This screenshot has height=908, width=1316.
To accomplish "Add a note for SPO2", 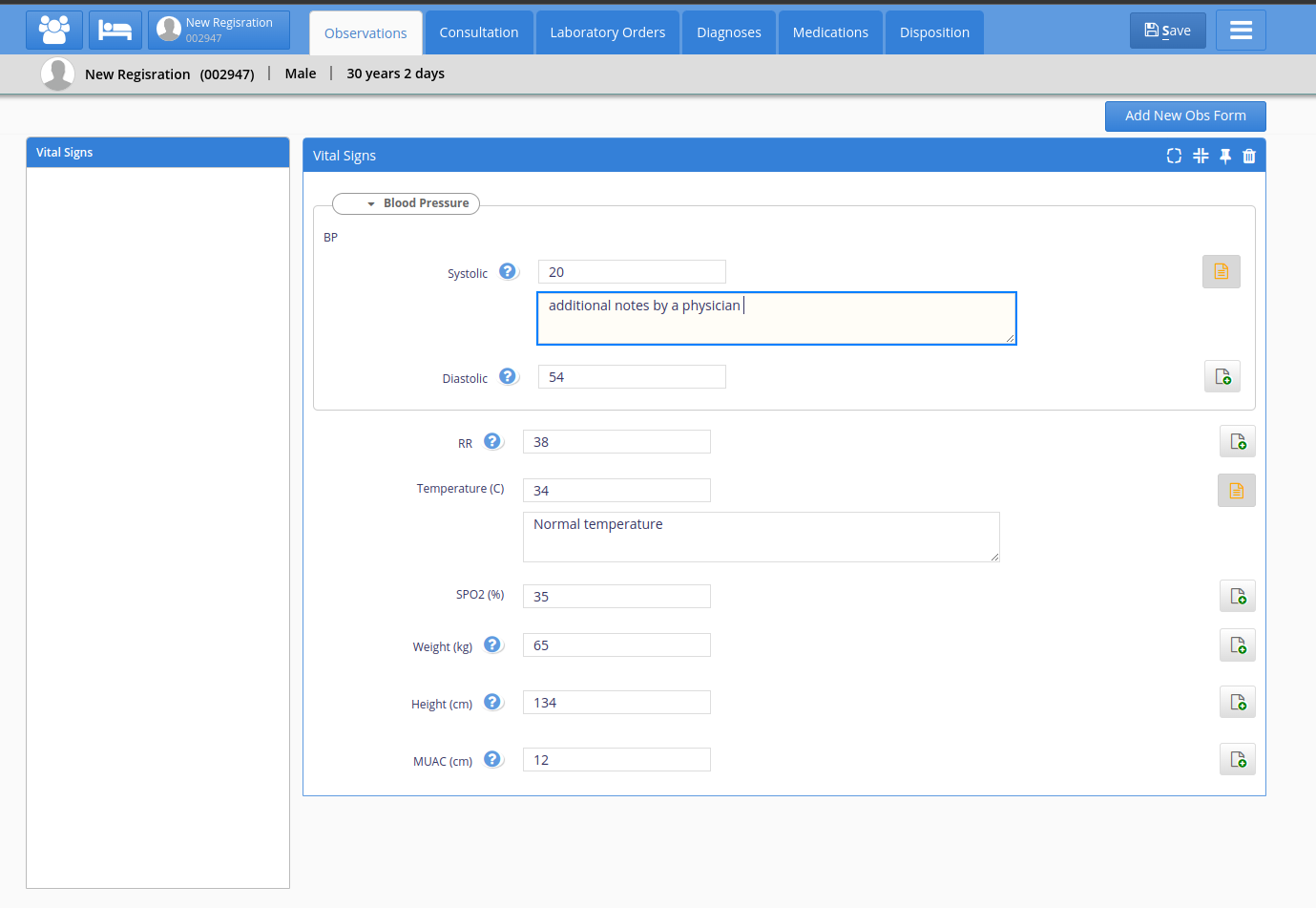I will point(1238,596).
